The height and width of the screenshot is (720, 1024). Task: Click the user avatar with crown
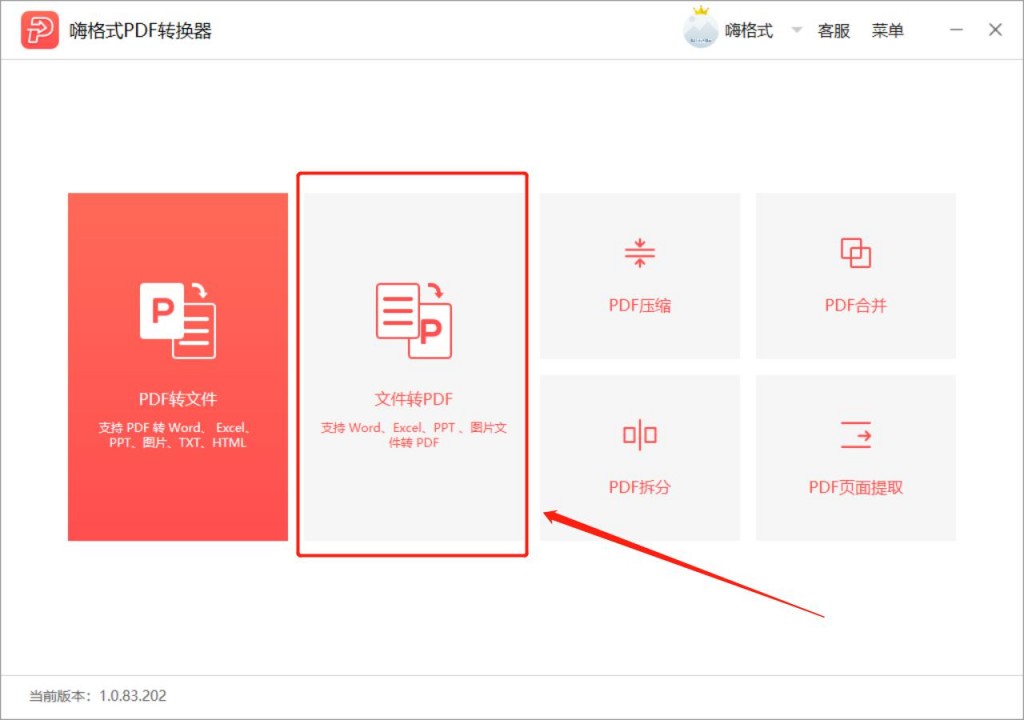[700, 27]
